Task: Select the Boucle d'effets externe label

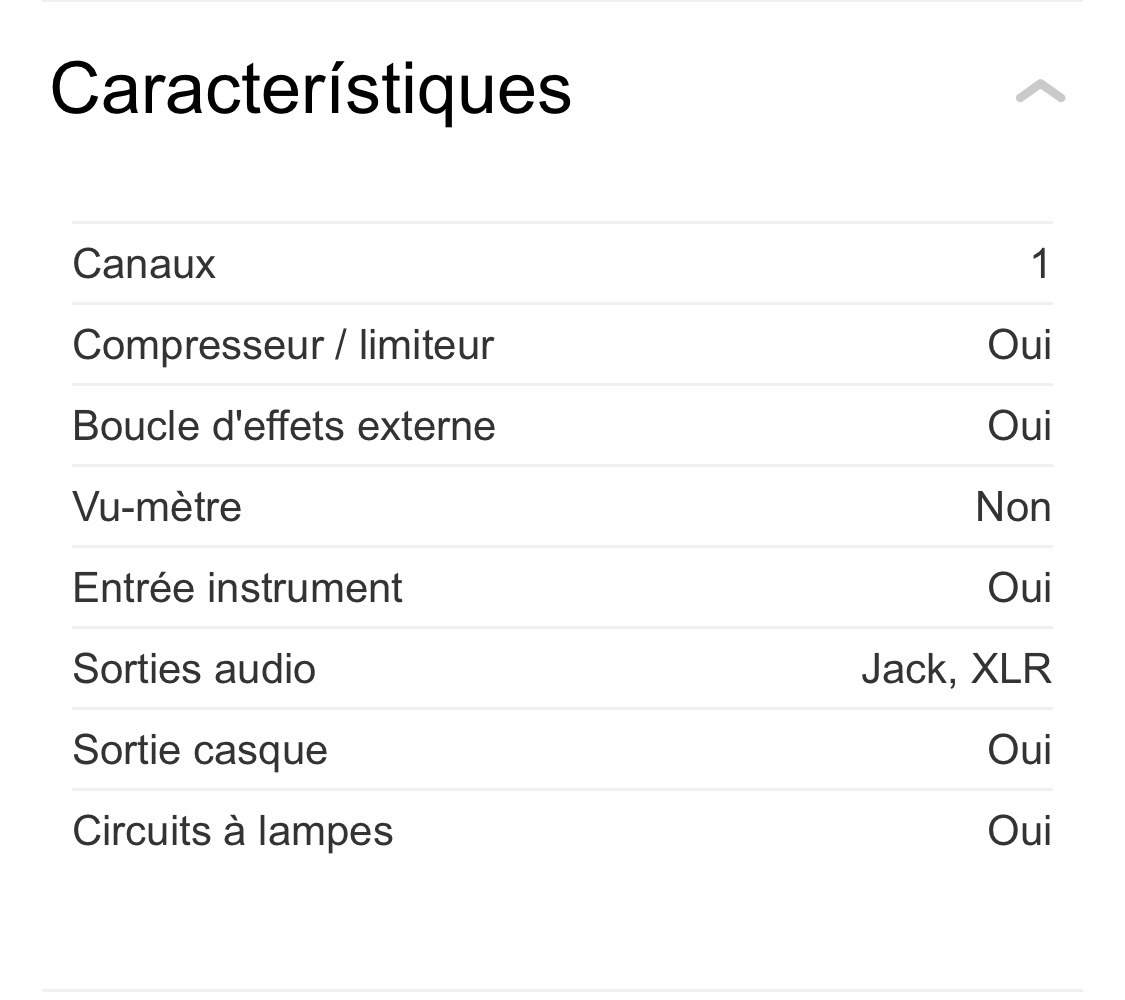Action: tap(284, 427)
